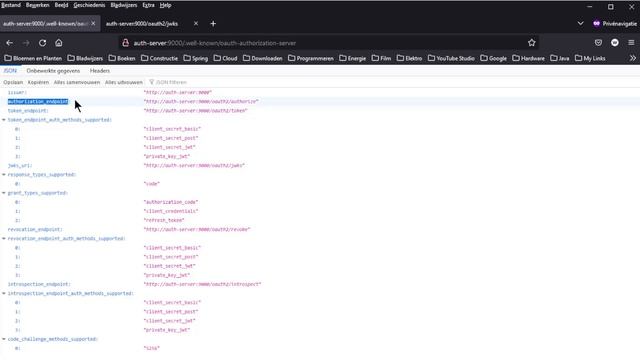Open the account profile icon
640x360 pixels.
[x=615, y=43]
